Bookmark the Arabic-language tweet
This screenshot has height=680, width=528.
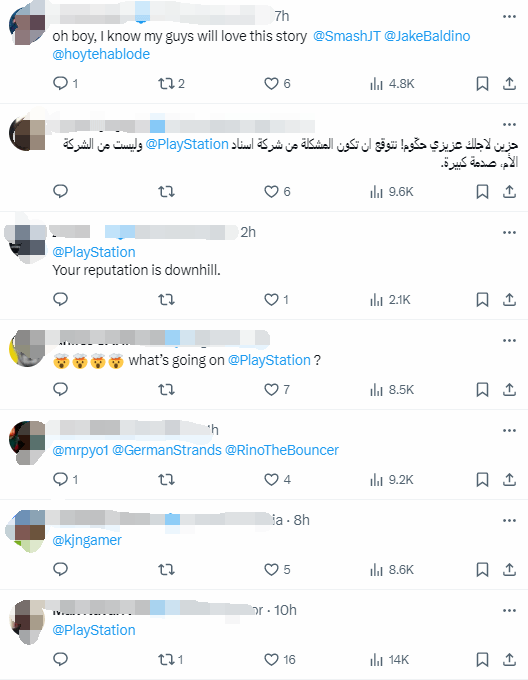(x=482, y=192)
